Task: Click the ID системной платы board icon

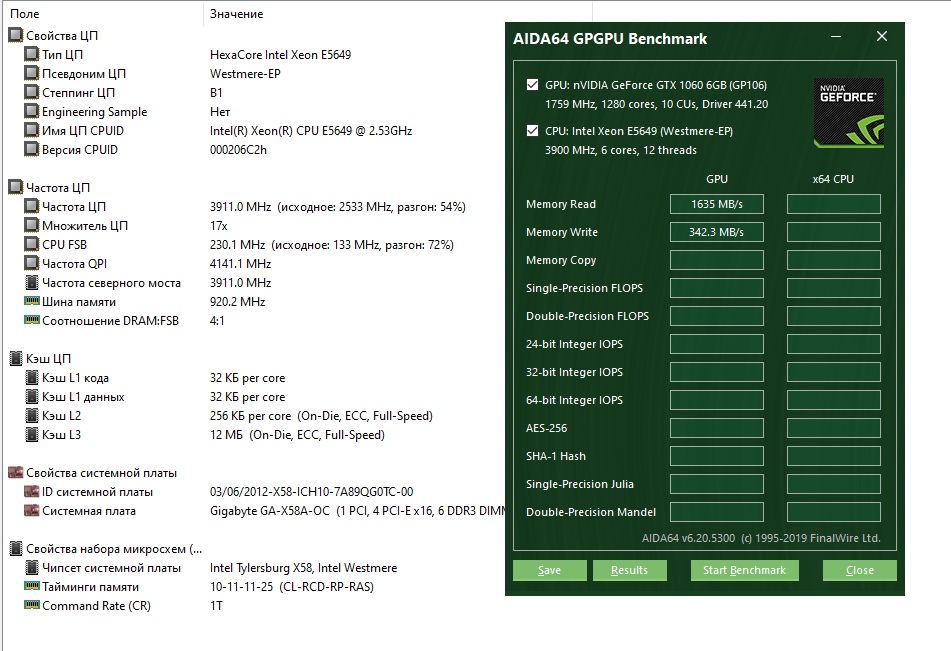Action: [32, 491]
